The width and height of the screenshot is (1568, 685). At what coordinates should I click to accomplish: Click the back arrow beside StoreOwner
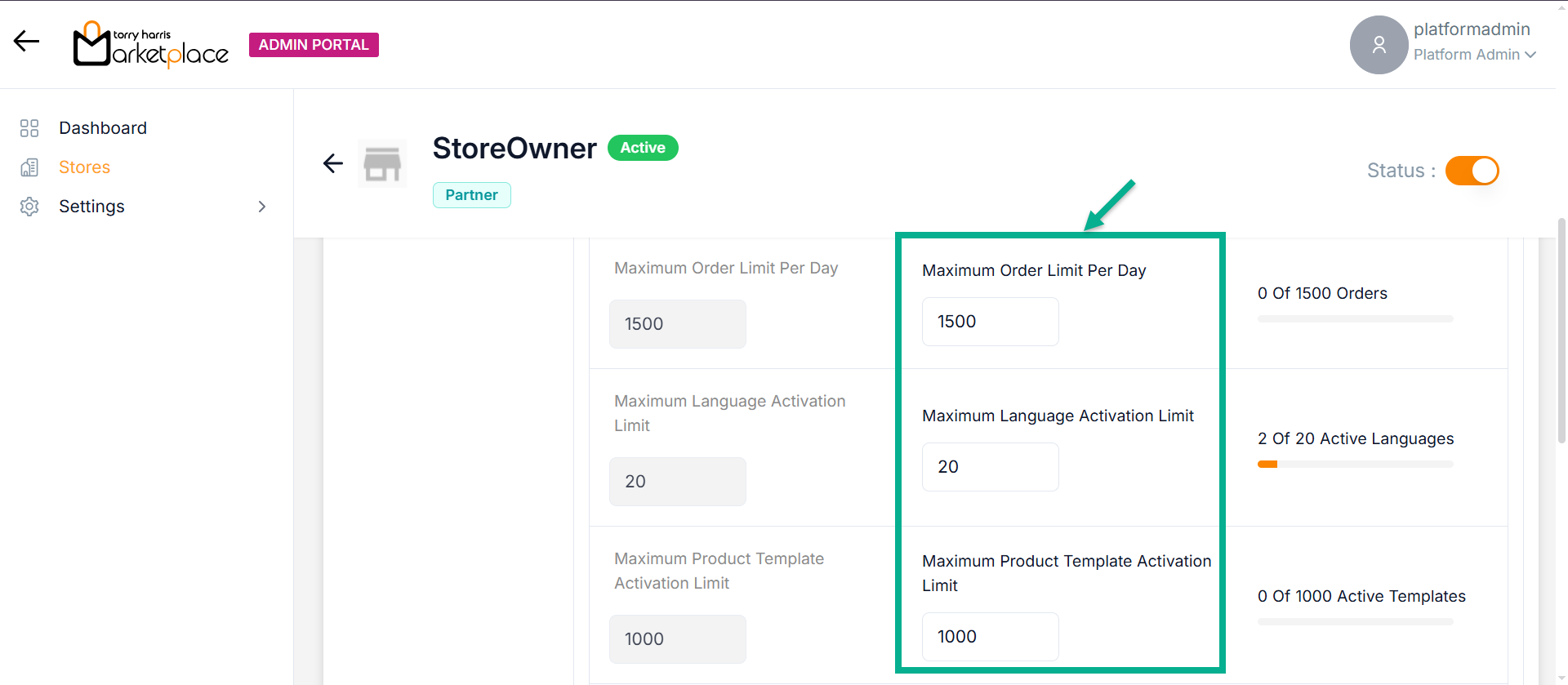pos(333,163)
